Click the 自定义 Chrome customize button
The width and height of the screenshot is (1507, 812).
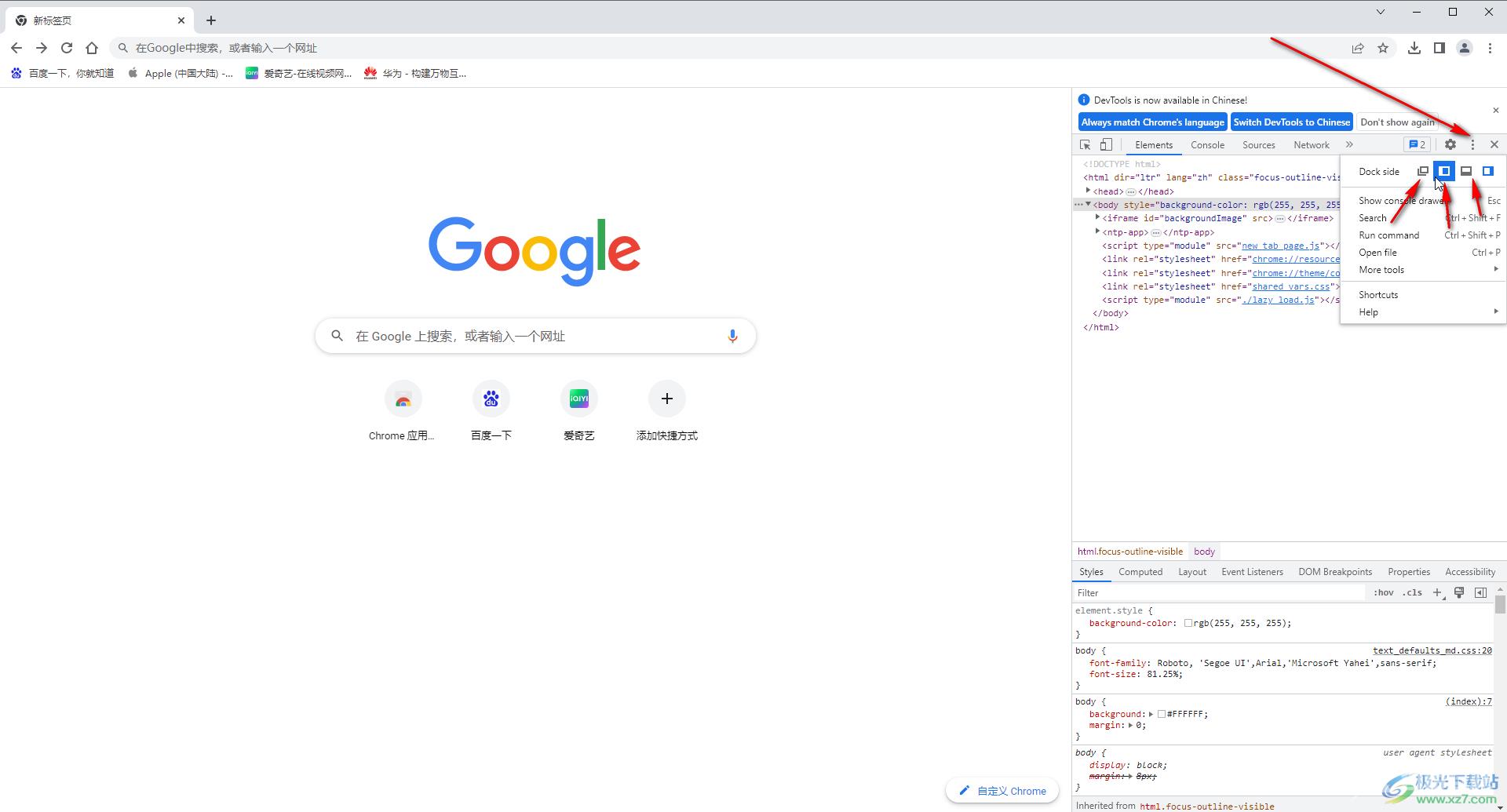[x=1002, y=791]
